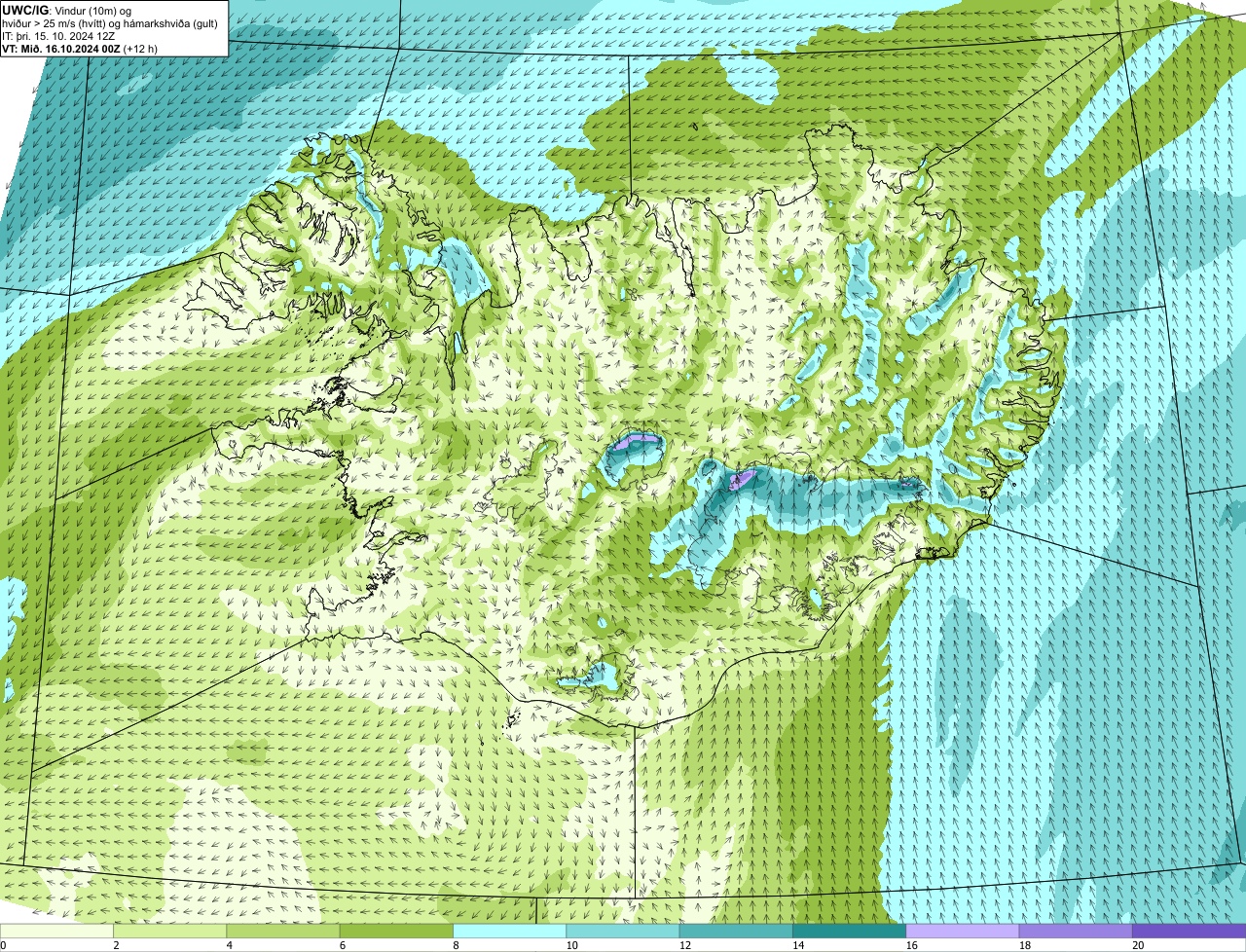1246x952 pixels.
Task: Click the "10" scale label under the color bar
Action: [x=571, y=945]
